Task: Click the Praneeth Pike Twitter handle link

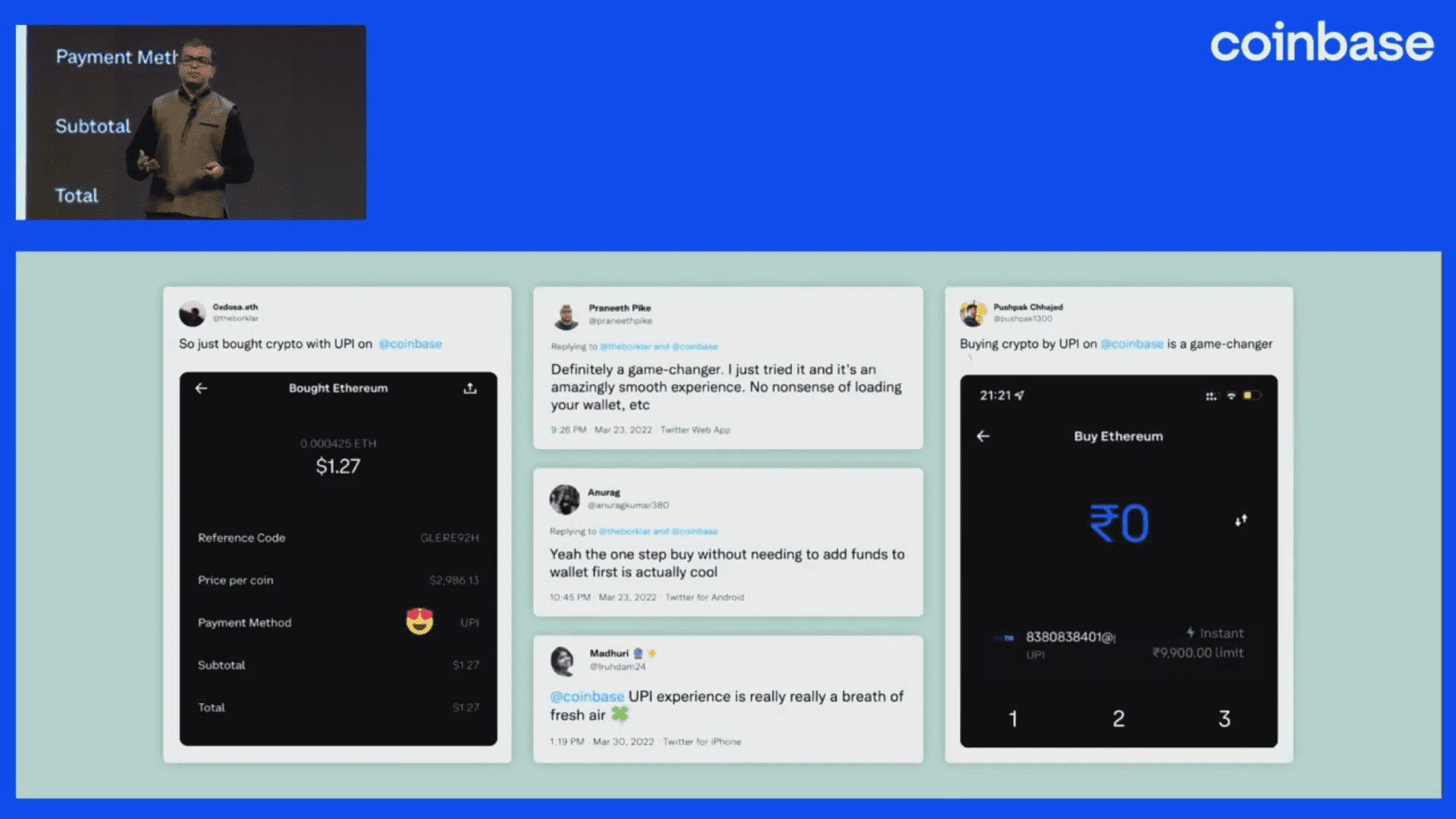Action: tap(620, 320)
